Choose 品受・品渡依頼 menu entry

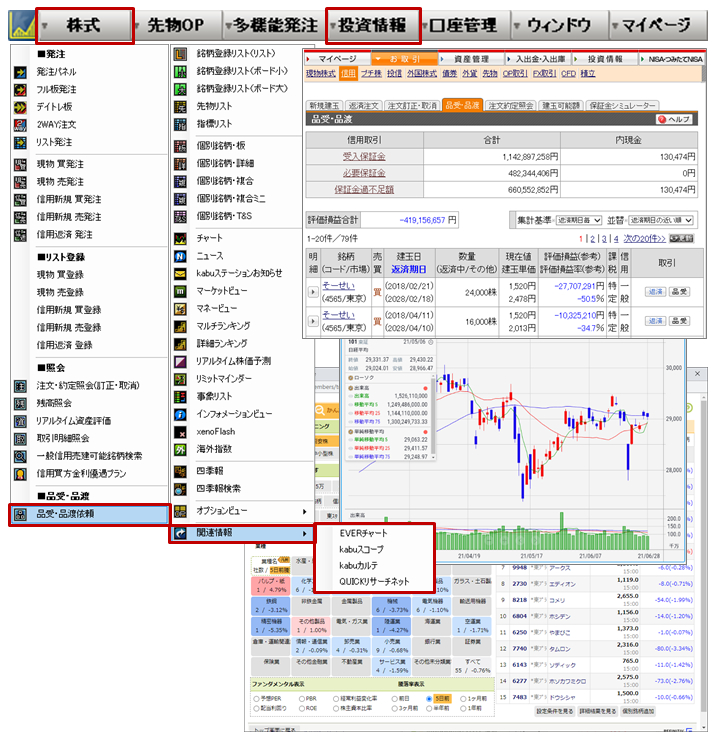[90, 514]
